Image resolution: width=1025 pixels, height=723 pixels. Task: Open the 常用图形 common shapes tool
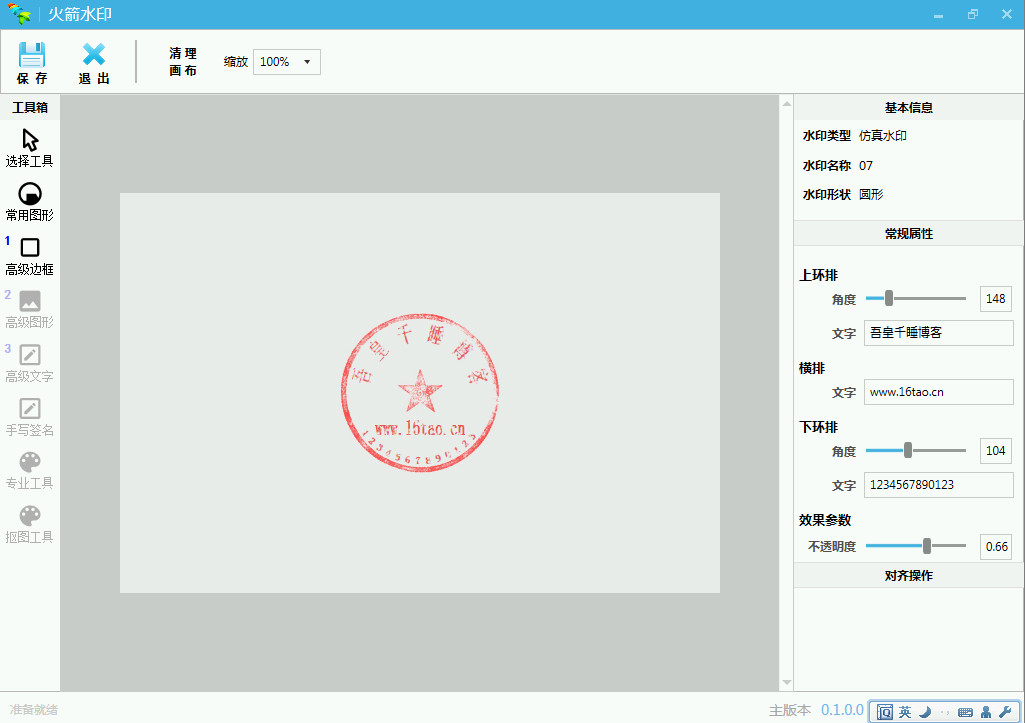click(x=30, y=194)
